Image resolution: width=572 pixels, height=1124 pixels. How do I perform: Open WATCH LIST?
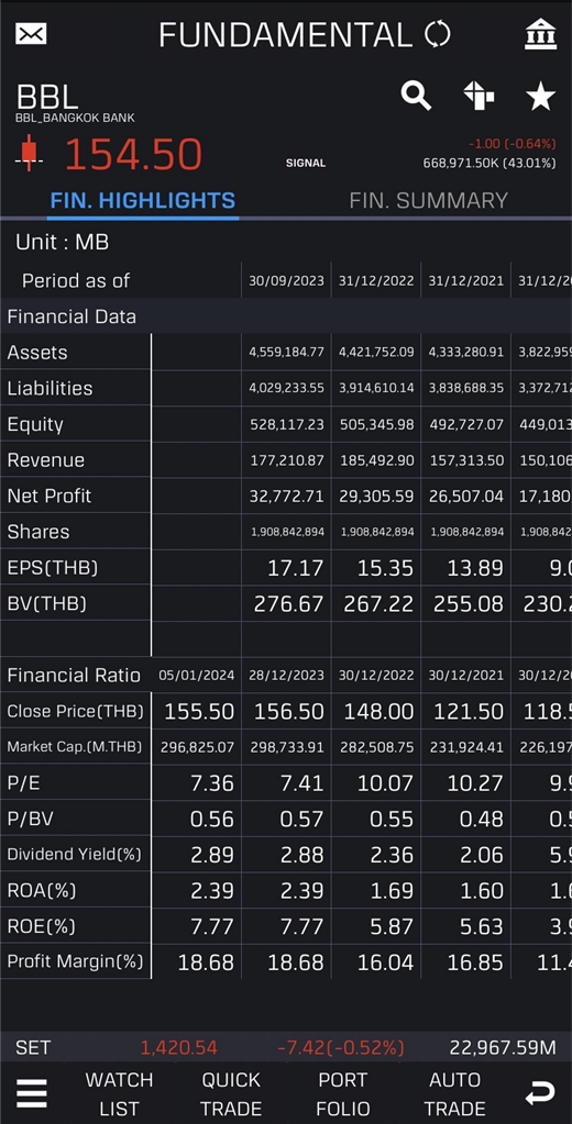pyautogui.click(x=119, y=1094)
